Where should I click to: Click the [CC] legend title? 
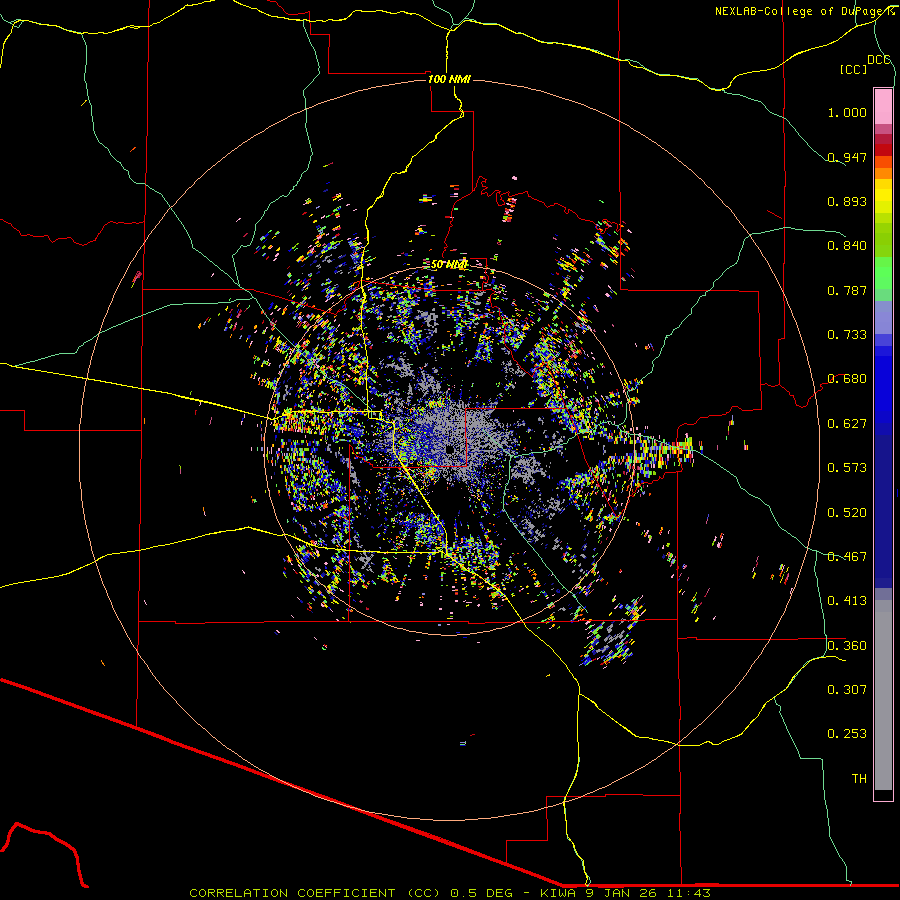[x=853, y=69]
